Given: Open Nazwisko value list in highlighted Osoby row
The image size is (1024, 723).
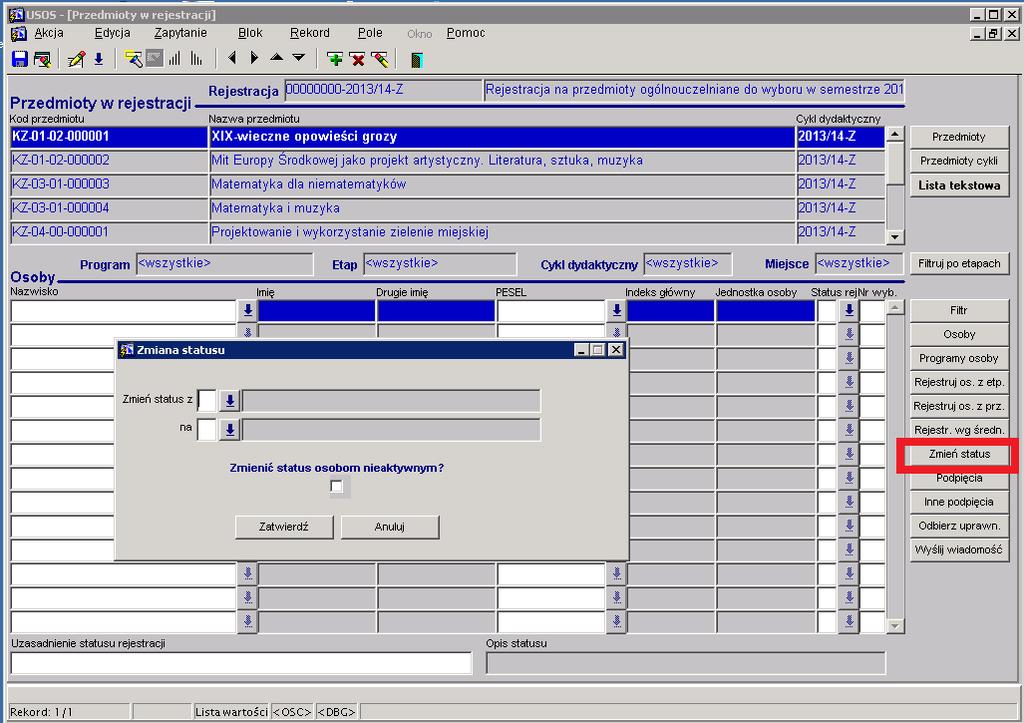Looking at the screenshot, I should pos(248,311).
